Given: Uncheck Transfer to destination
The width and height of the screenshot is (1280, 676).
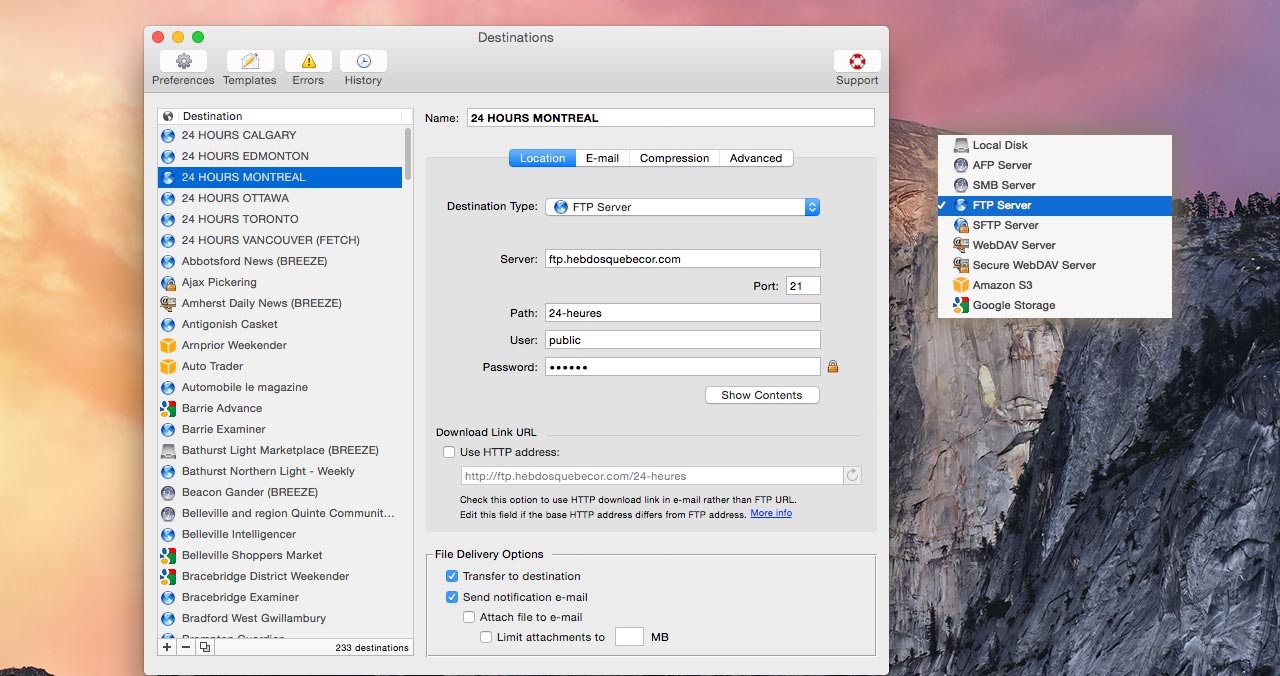Looking at the screenshot, I should pyautogui.click(x=452, y=576).
